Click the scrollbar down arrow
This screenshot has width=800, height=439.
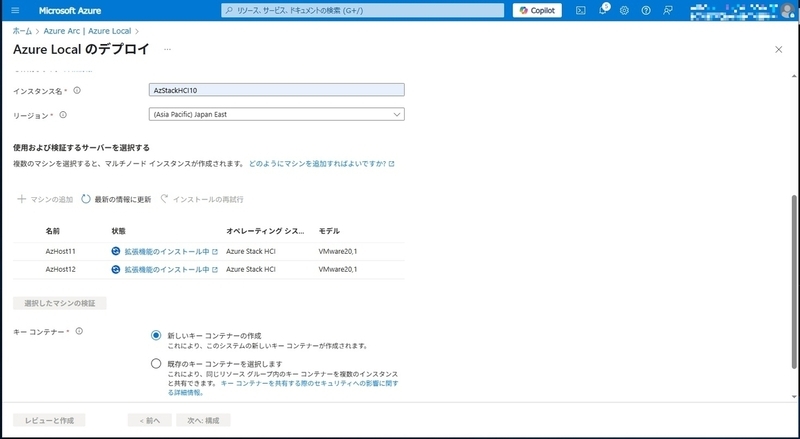794,397
